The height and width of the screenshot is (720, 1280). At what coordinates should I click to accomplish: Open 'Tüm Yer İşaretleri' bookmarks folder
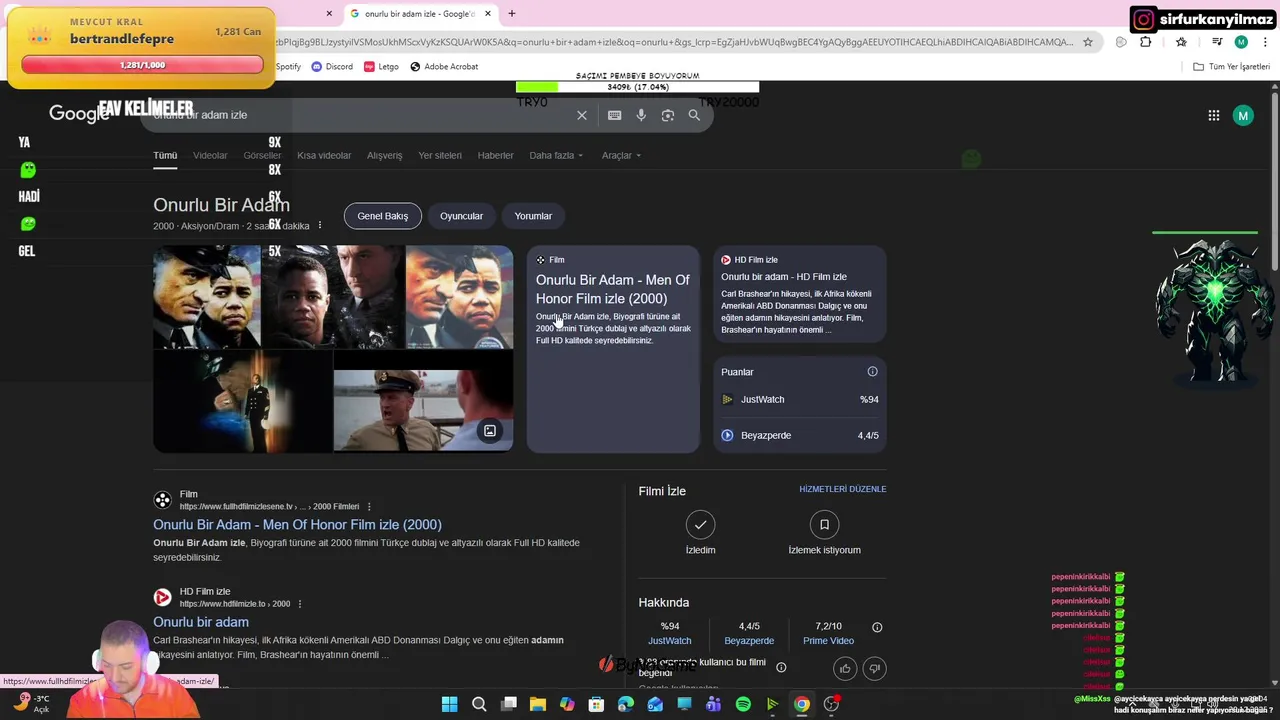1232,66
